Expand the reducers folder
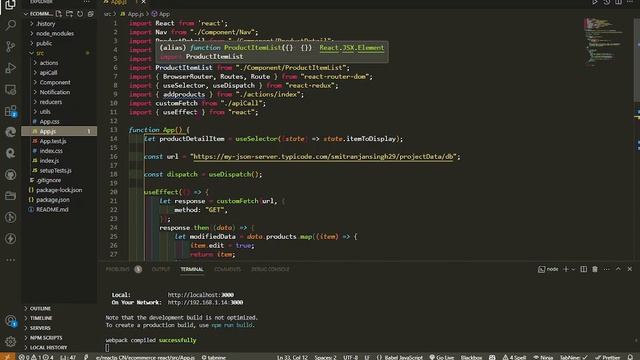Viewport: 640px width, 360px height. click(x=51, y=102)
